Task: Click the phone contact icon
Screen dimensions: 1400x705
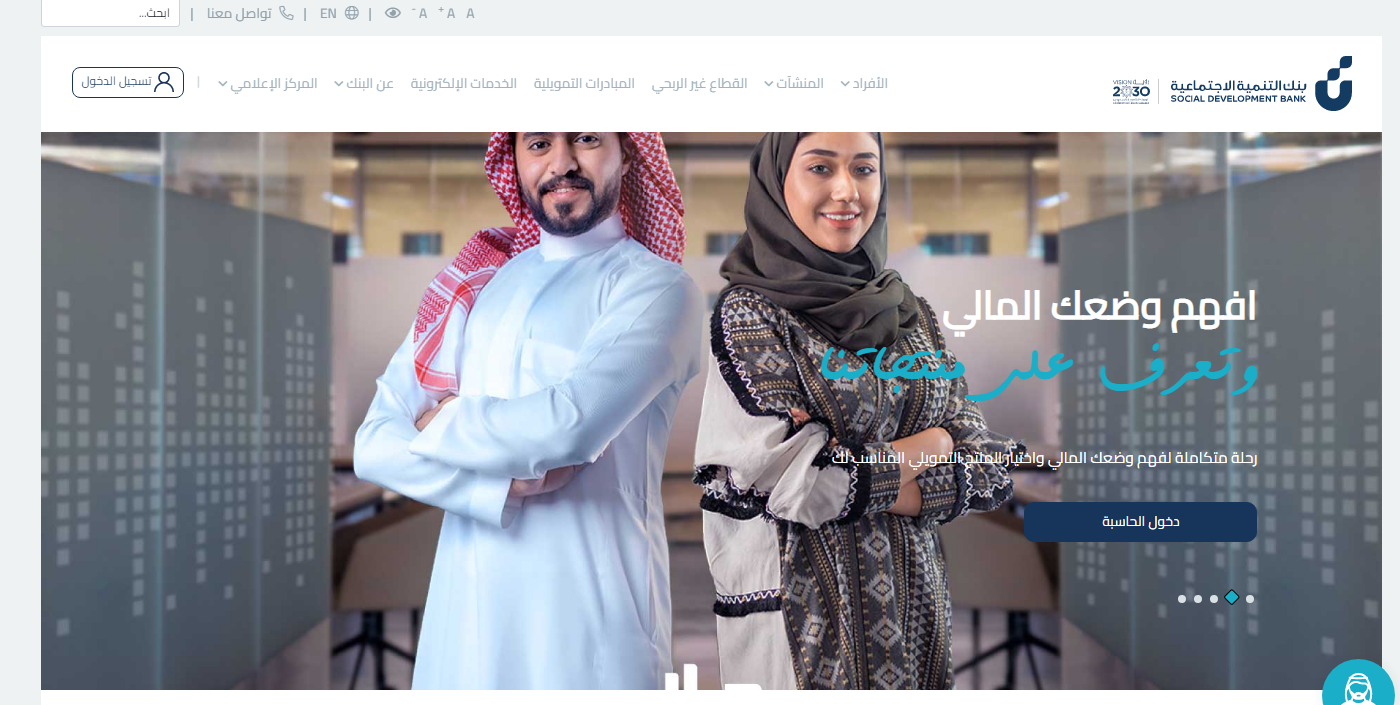Action: pyautogui.click(x=286, y=13)
